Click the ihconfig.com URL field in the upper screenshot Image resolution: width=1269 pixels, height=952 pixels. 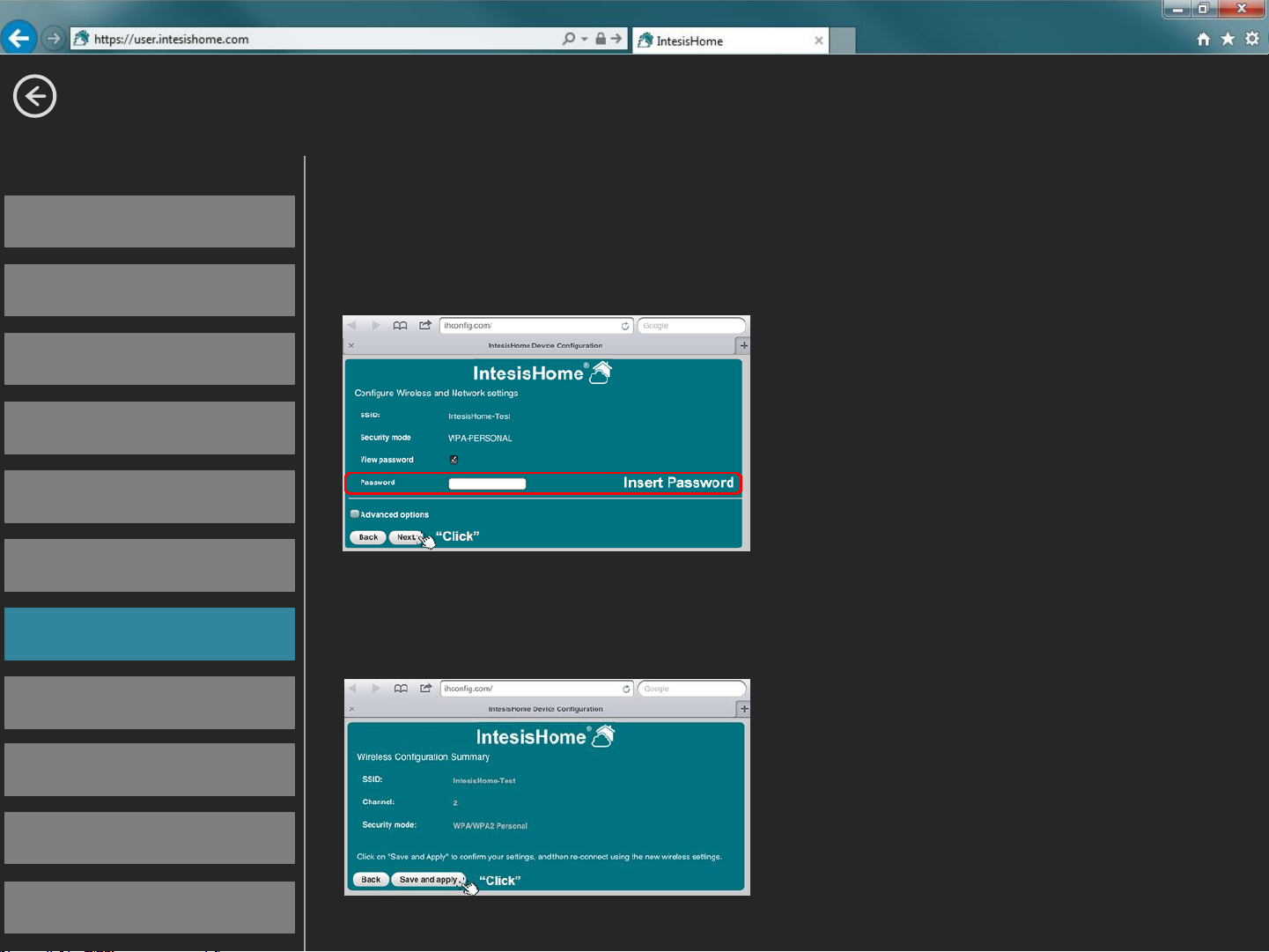click(x=536, y=326)
